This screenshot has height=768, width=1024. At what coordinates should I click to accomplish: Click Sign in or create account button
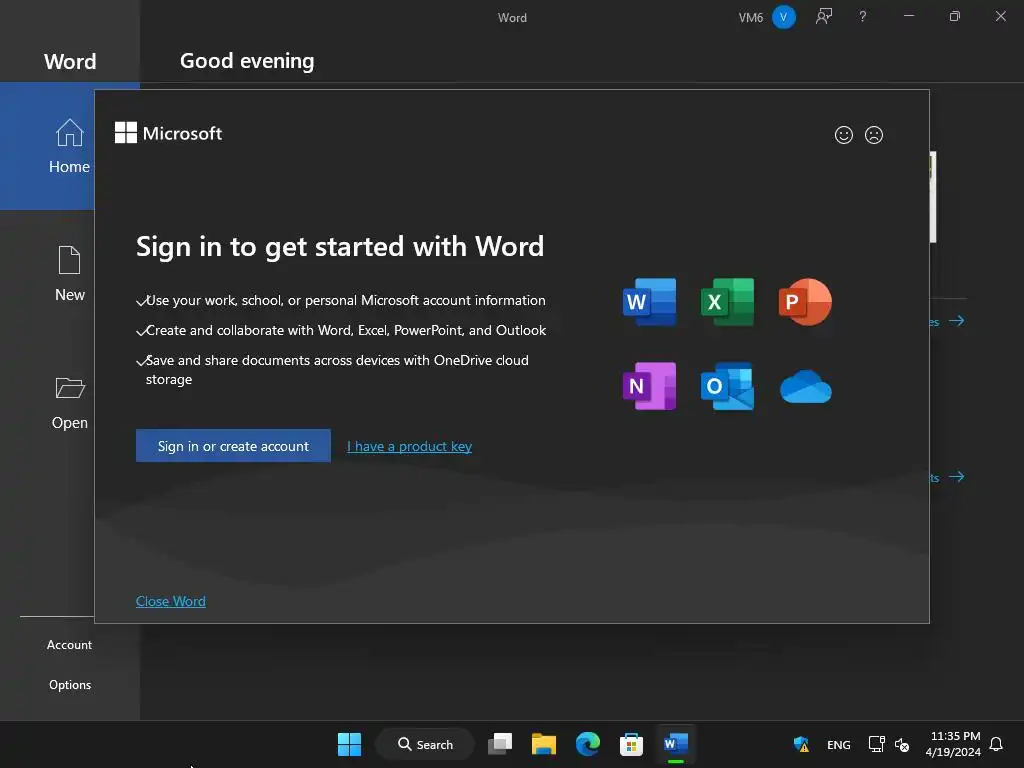pos(233,446)
